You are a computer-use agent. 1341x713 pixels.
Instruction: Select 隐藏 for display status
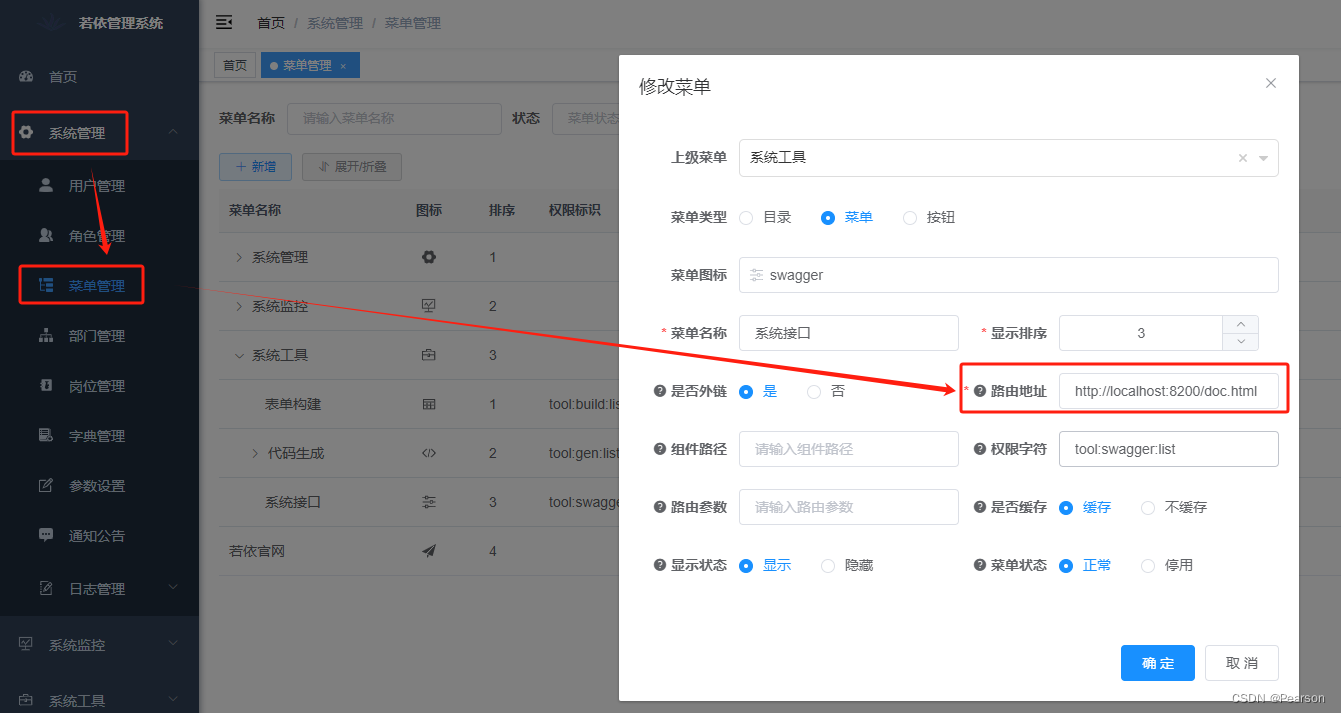(828, 565)
